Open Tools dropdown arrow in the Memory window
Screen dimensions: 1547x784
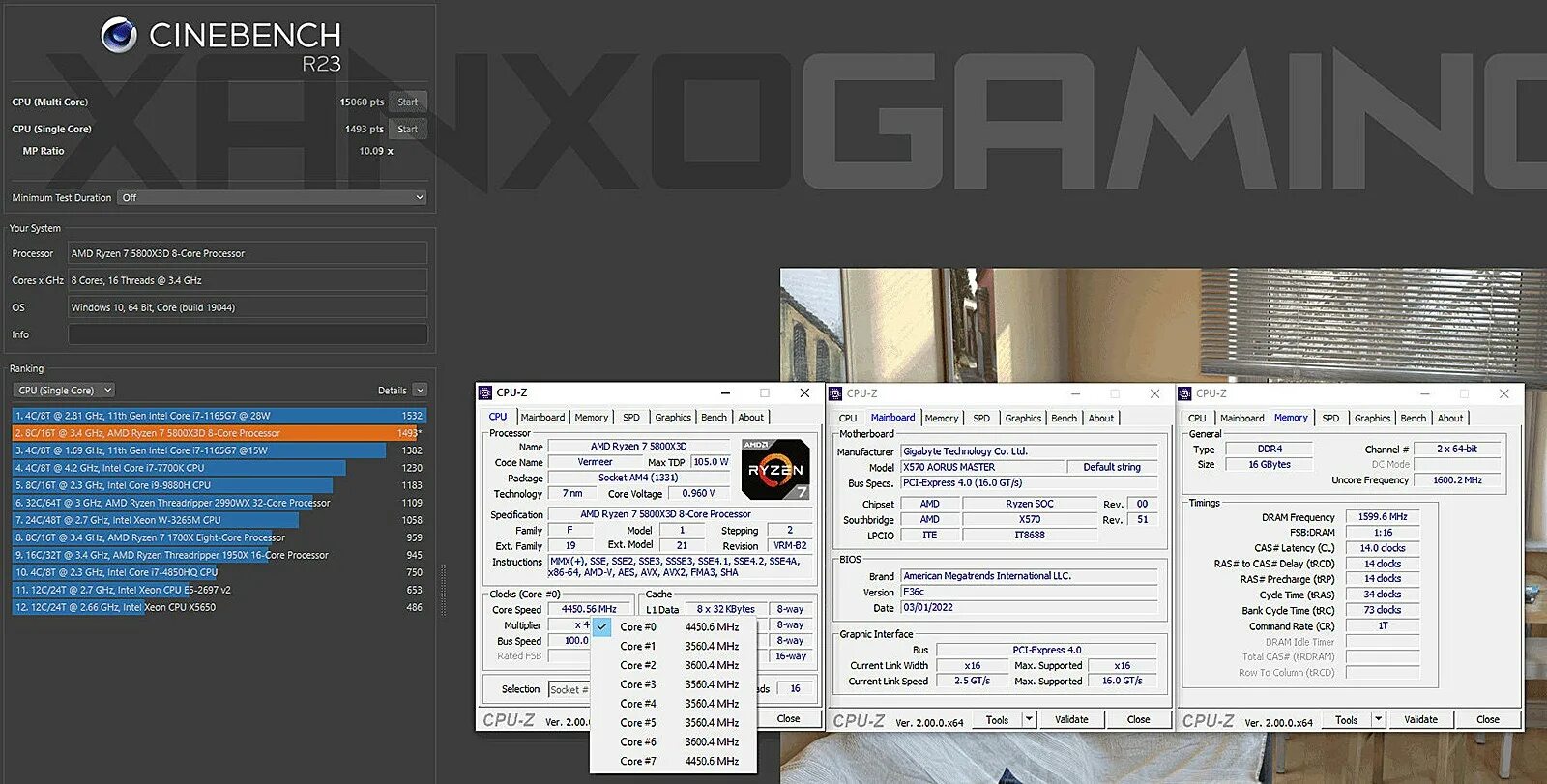tap(1378, 719)
